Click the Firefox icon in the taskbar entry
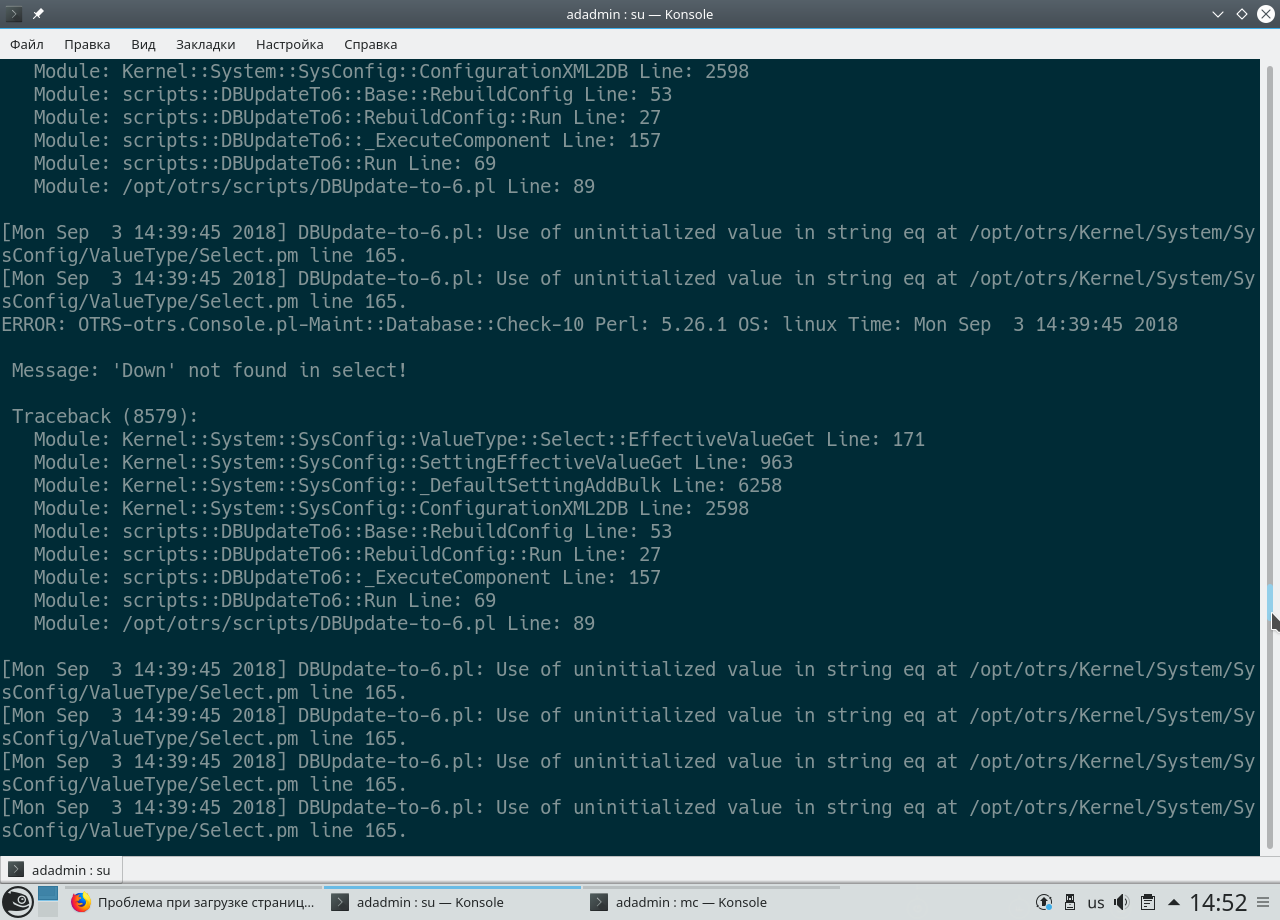 pos(81,902)
